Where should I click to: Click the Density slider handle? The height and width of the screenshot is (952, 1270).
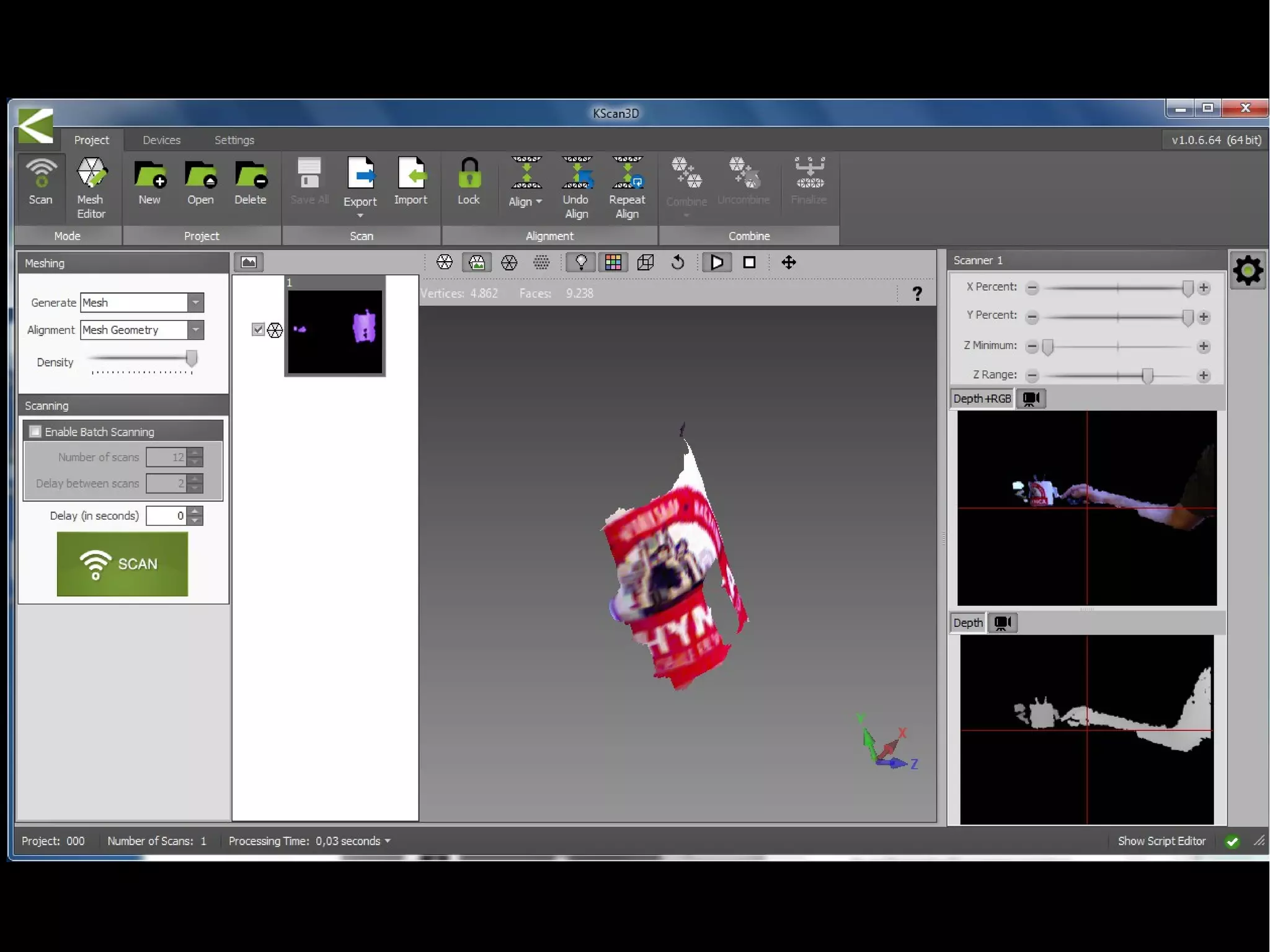click(x=192, y=358)
